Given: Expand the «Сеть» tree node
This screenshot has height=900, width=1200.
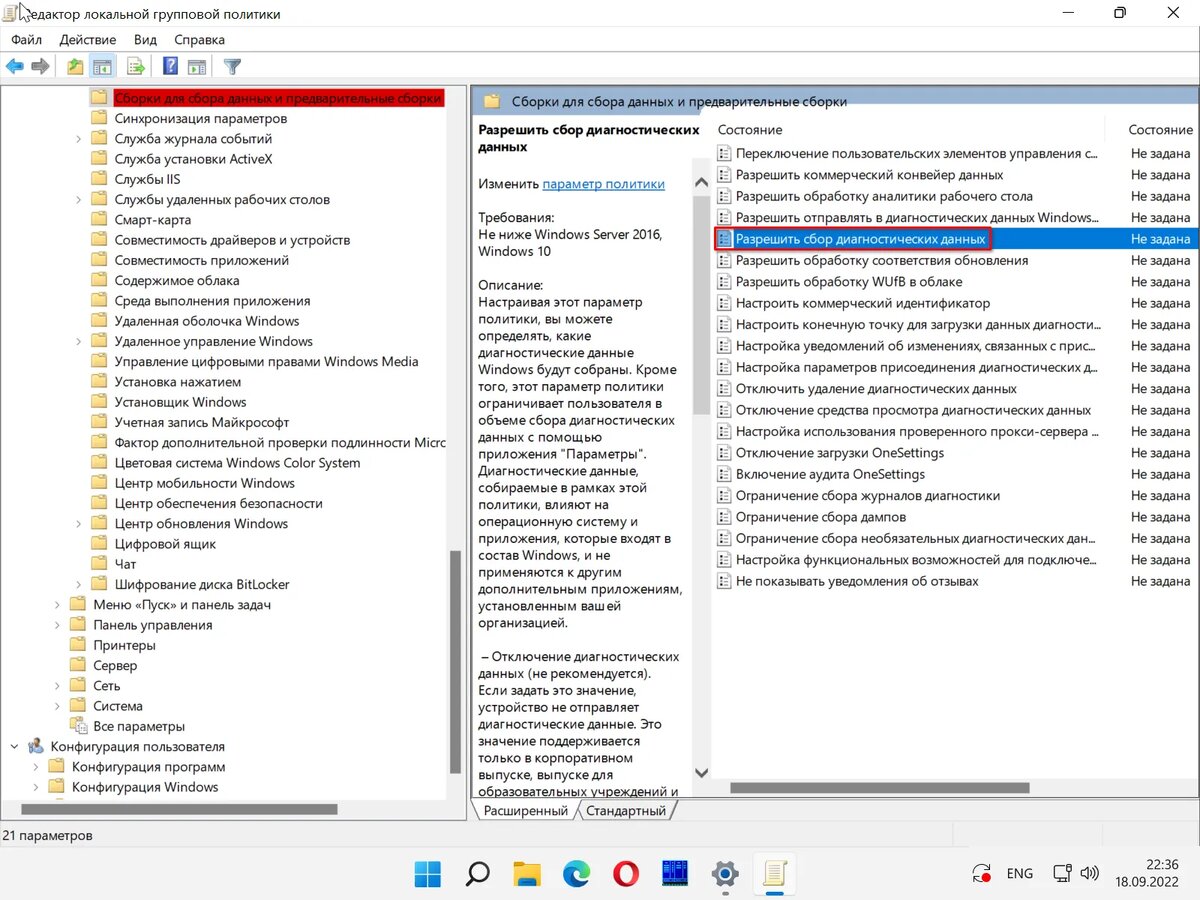Looking at the screenshot, I should pyautogui.click(x=58, y=686).
